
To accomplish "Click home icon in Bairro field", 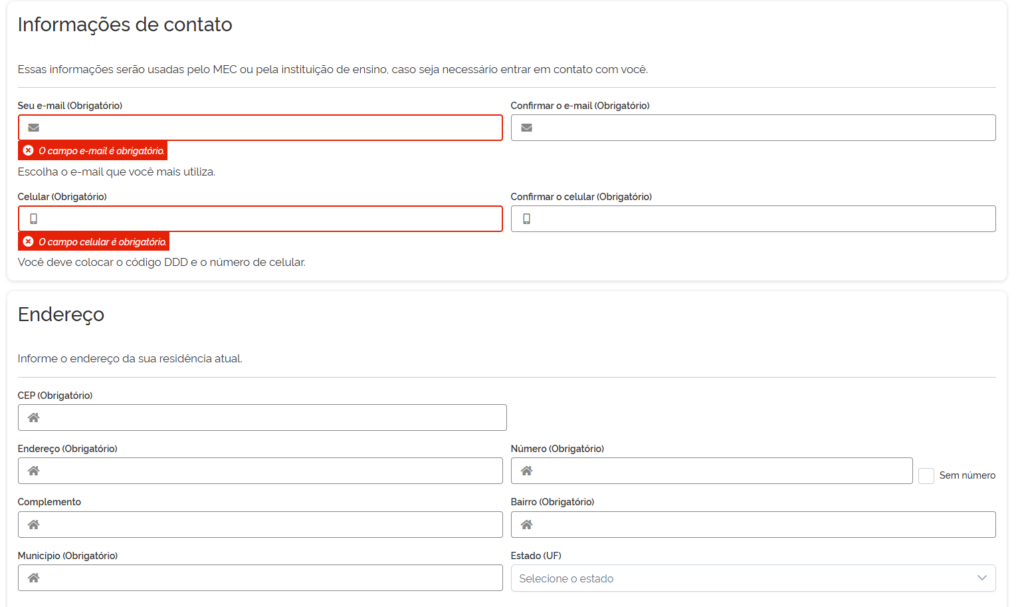I will (526, 524).
